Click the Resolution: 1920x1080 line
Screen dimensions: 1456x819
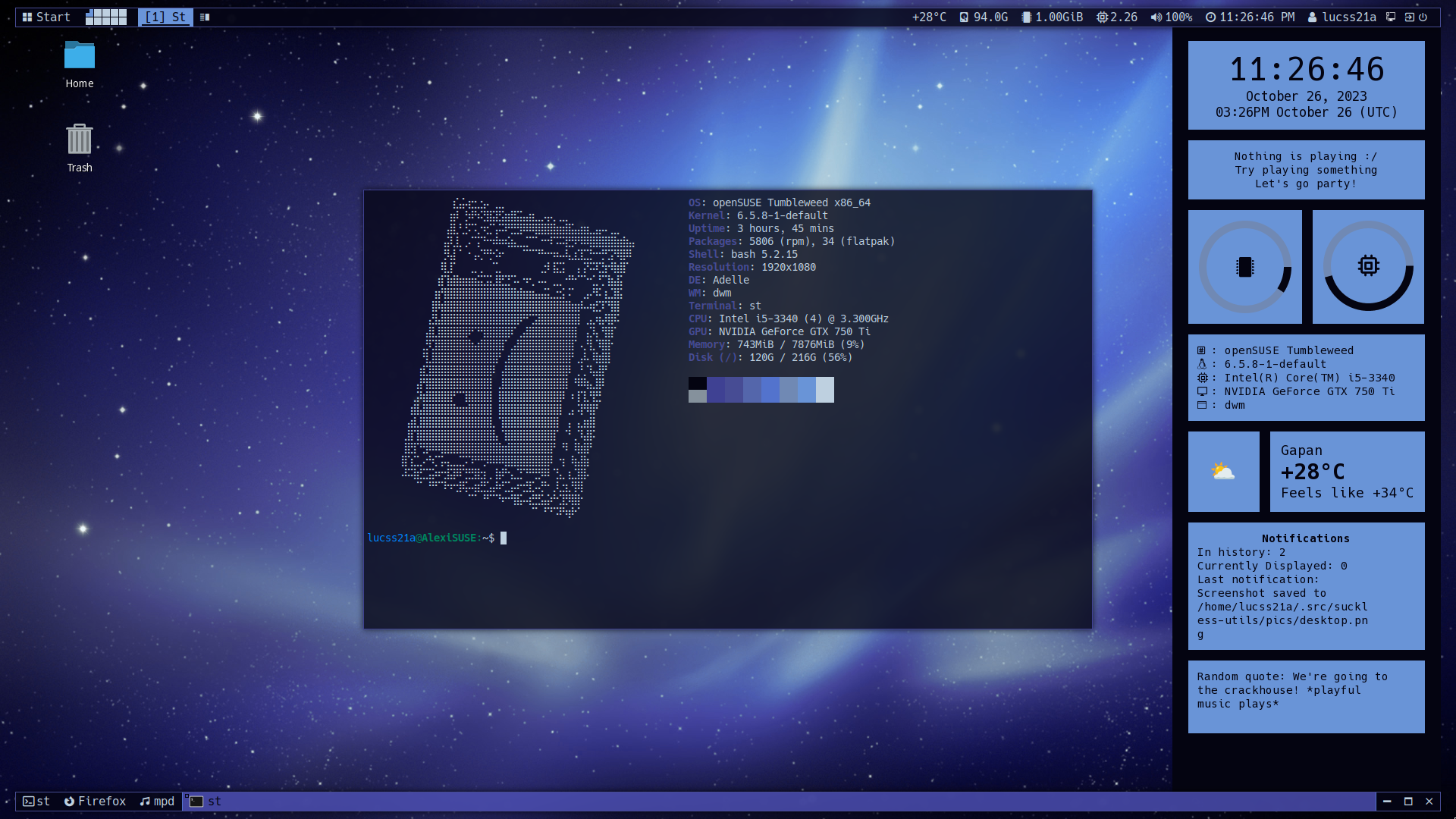click(752, 267)
